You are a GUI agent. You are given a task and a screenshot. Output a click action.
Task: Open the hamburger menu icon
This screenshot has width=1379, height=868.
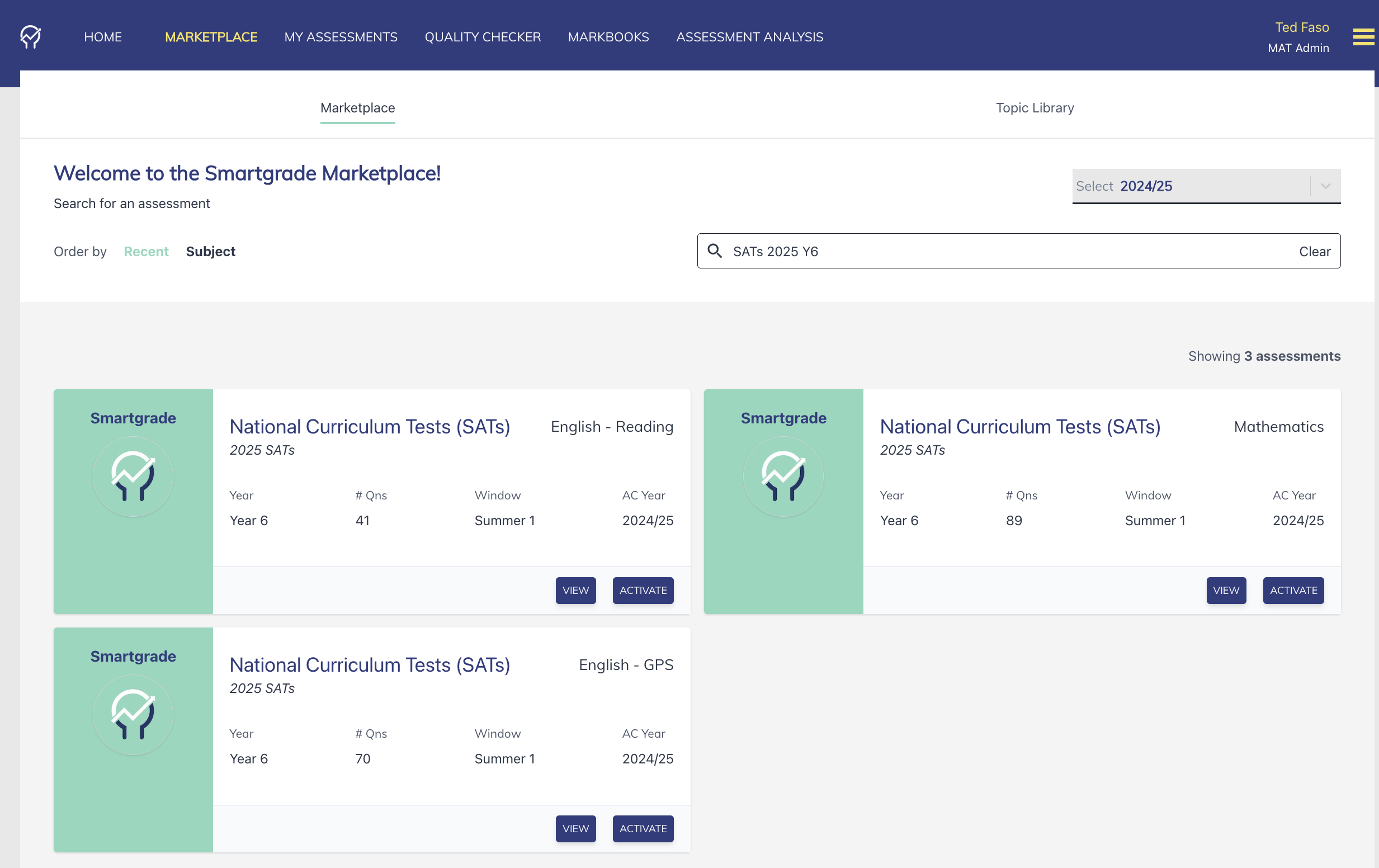(1363, 37)
